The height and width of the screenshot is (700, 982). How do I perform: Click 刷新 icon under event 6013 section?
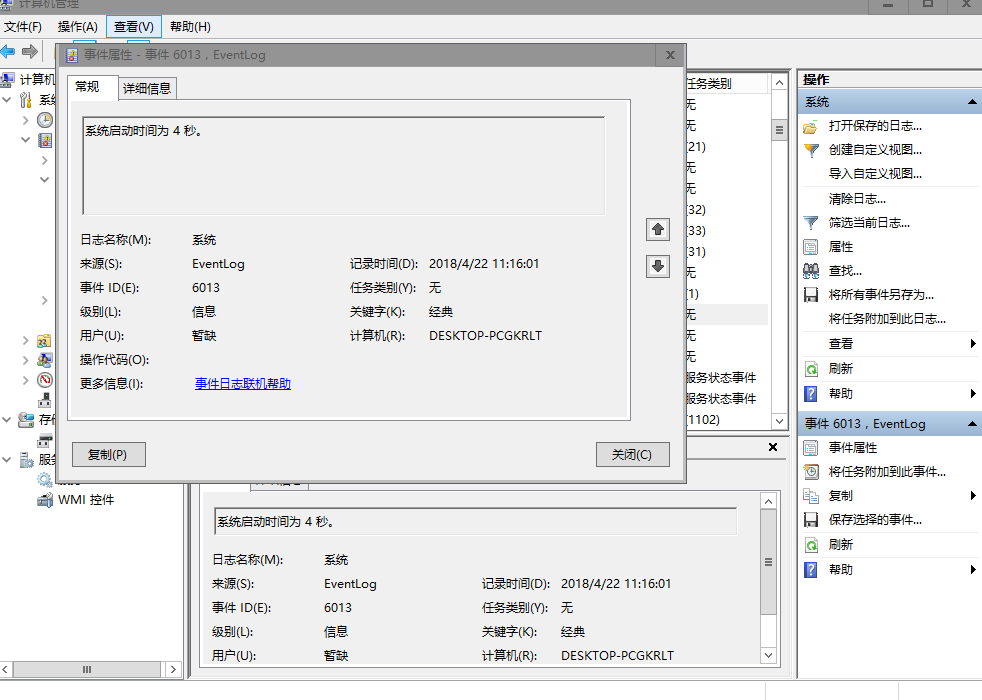(x=810, y=545)
